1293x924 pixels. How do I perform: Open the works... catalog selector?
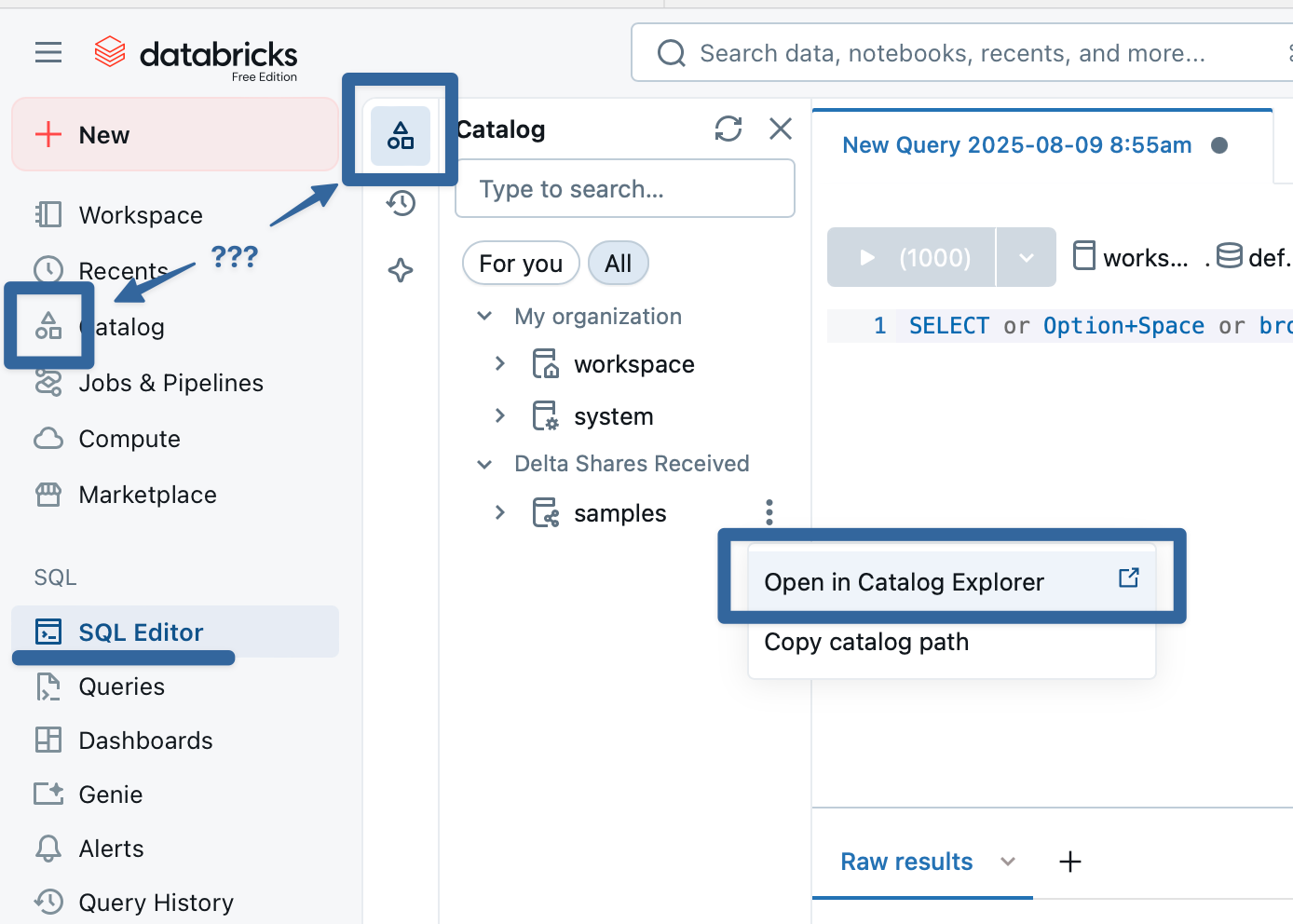pos(1131,257)
